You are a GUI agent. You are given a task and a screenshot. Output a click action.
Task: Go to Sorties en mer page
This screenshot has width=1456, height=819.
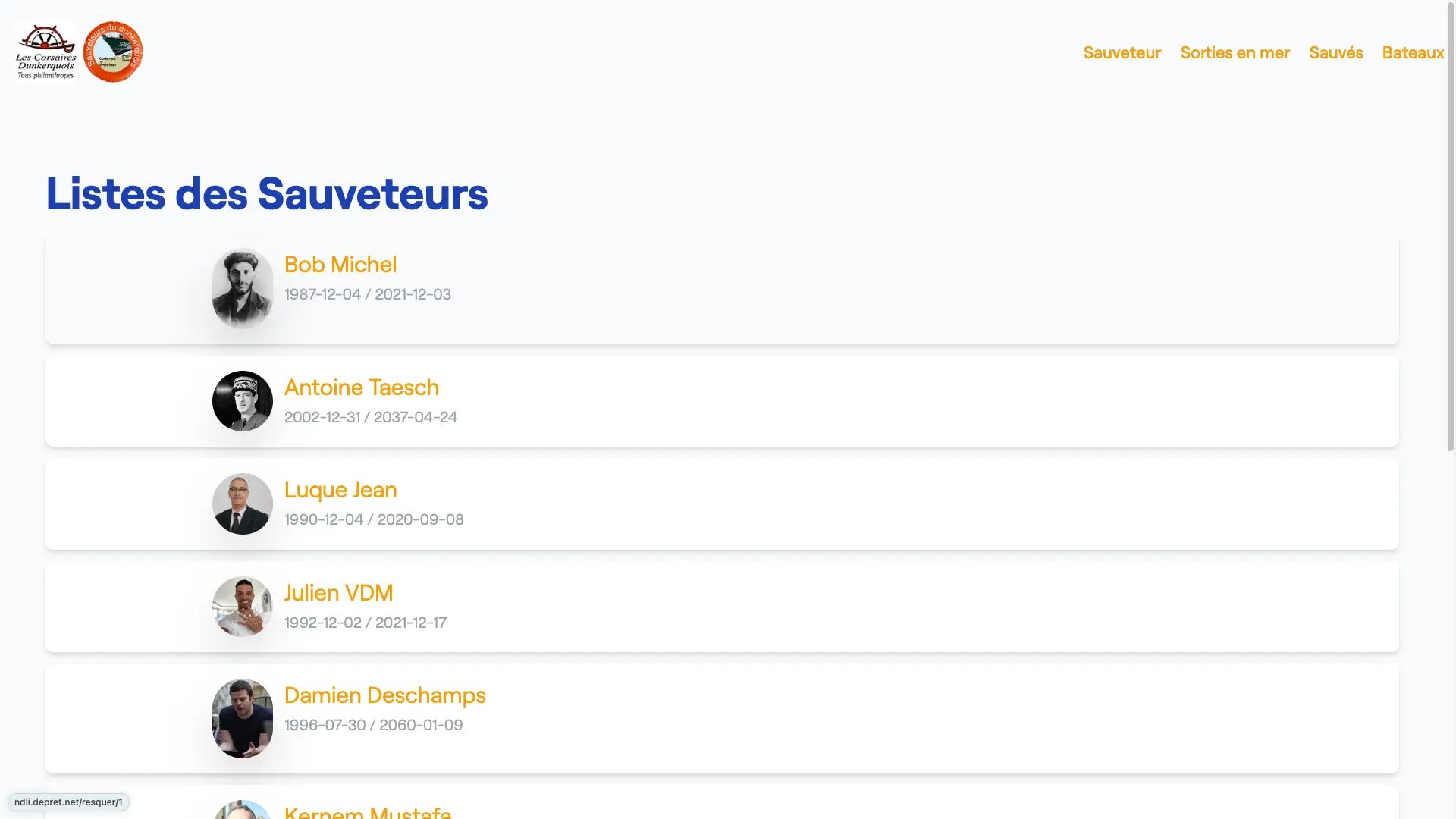pyautogui.click(x=1235, y=52)
